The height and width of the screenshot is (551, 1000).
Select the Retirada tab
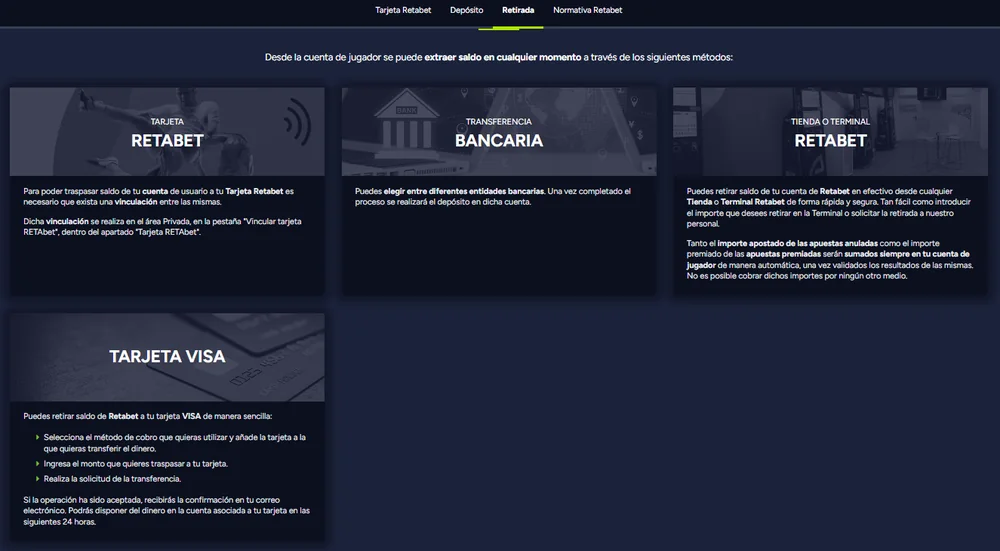pyautogui.click(x=518, y=10)
